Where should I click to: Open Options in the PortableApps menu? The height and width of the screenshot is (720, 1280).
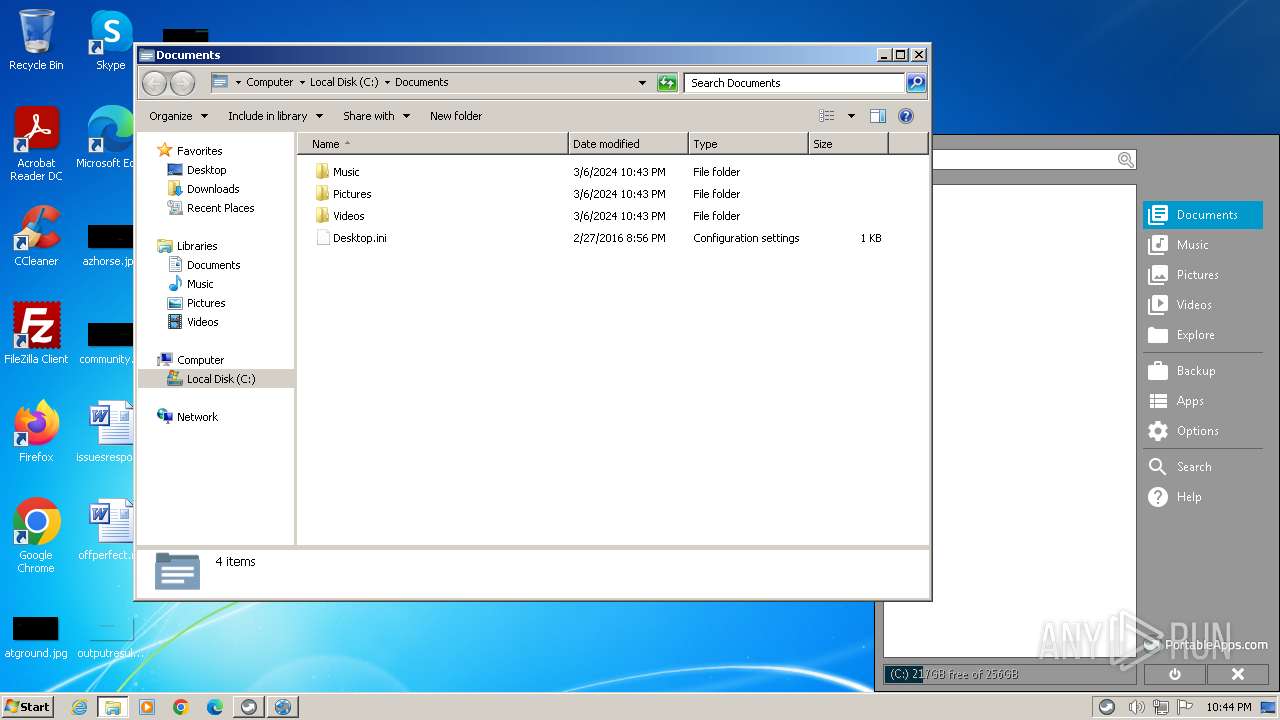click(x=1202, y=431)
